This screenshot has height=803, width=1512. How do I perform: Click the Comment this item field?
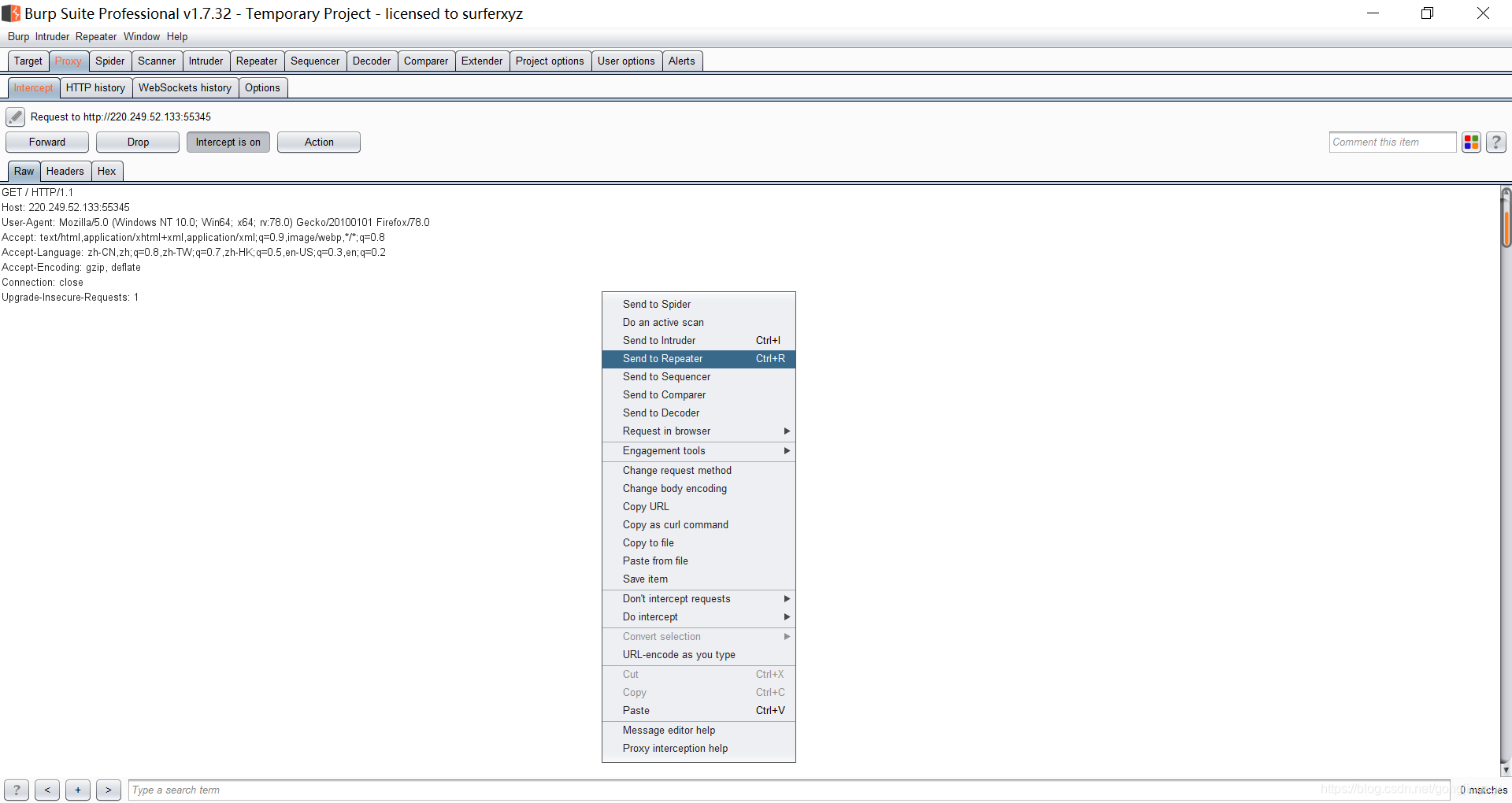(x=1392, y=142)
